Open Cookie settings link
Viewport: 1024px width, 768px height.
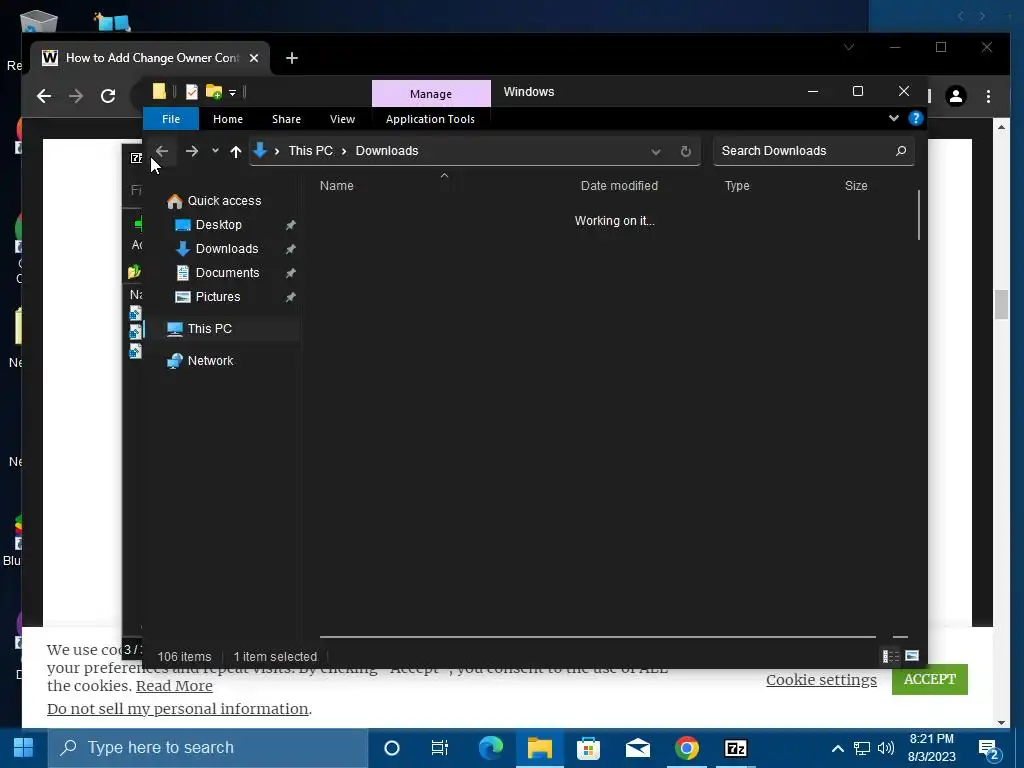[x=821, y=680]
